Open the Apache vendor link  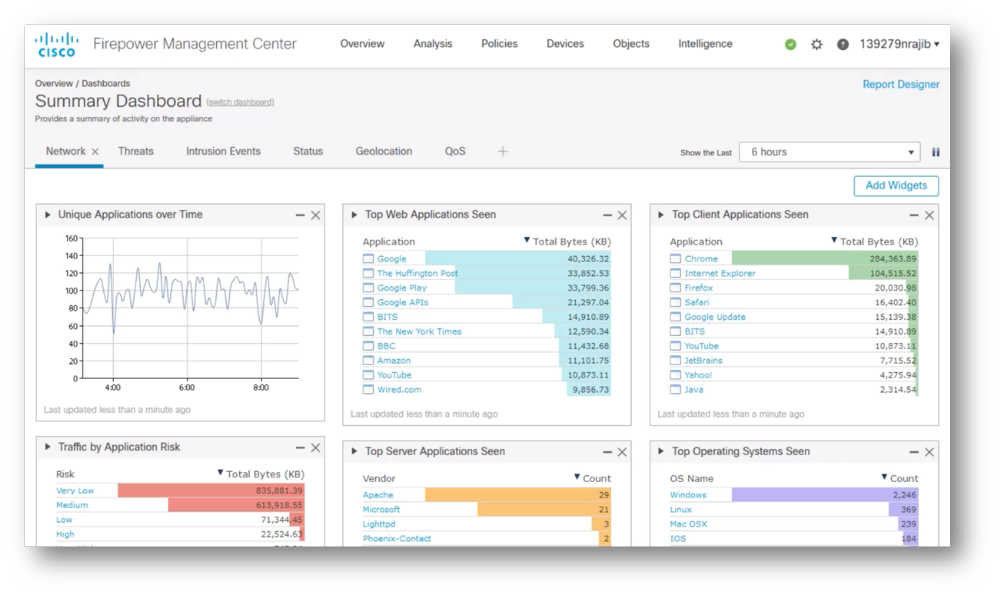378,495
